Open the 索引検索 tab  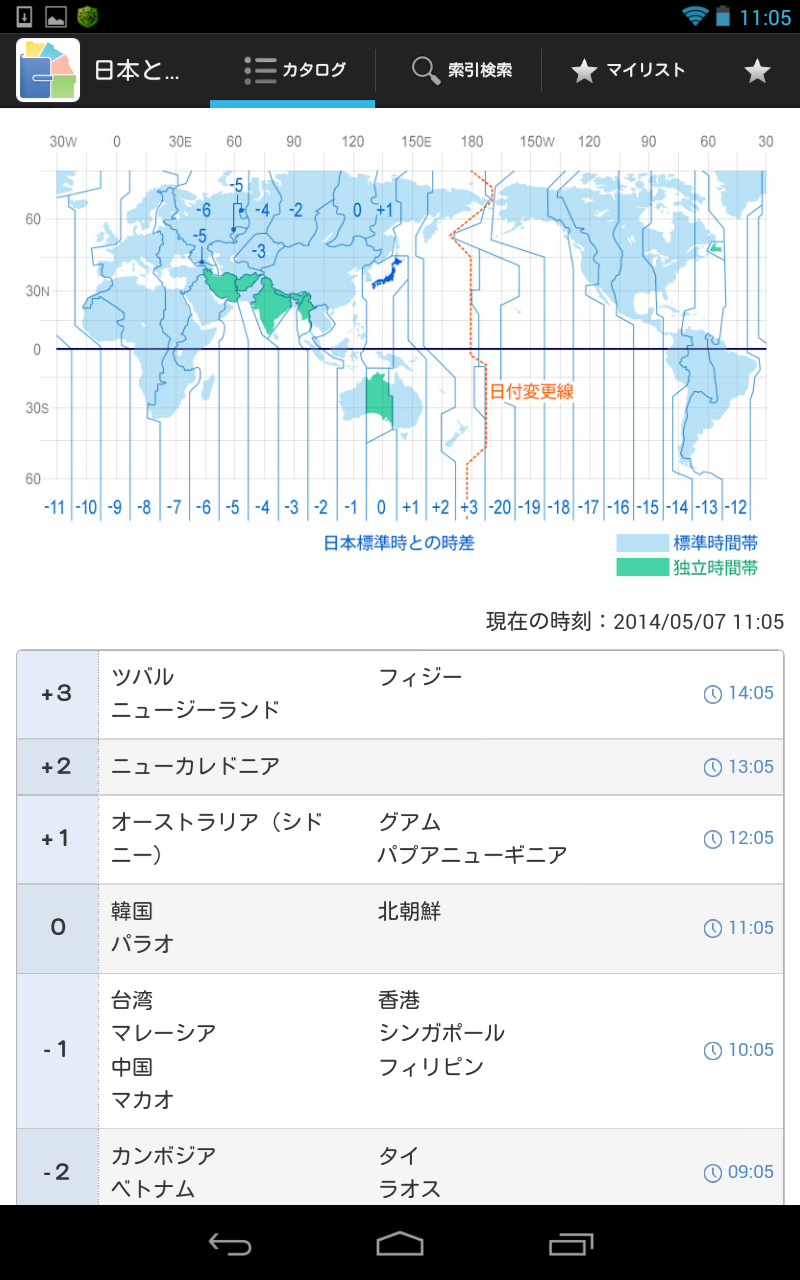(x=459, y=70)
